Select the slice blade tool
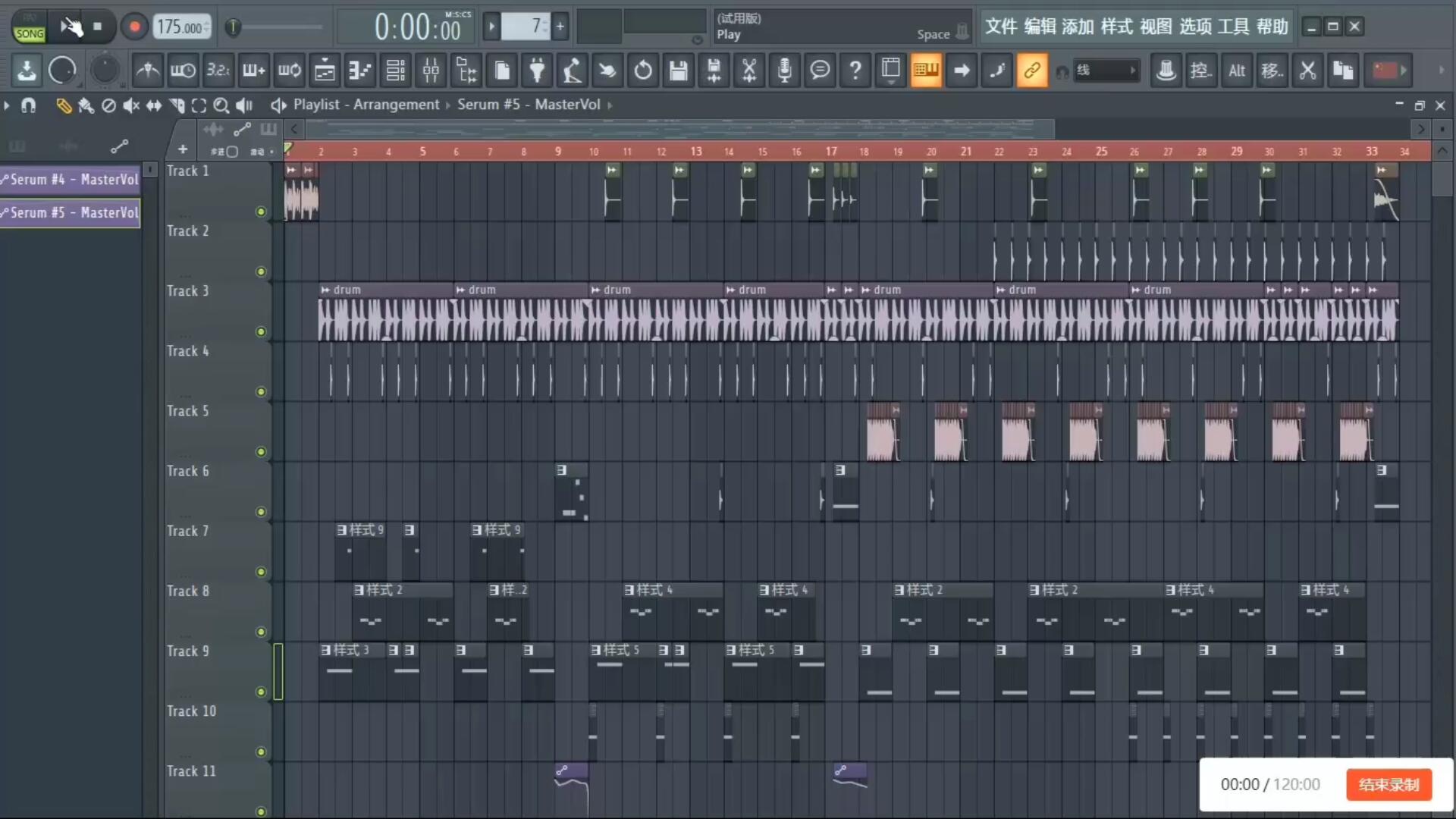1456x819 pixels. click(177, 105)
